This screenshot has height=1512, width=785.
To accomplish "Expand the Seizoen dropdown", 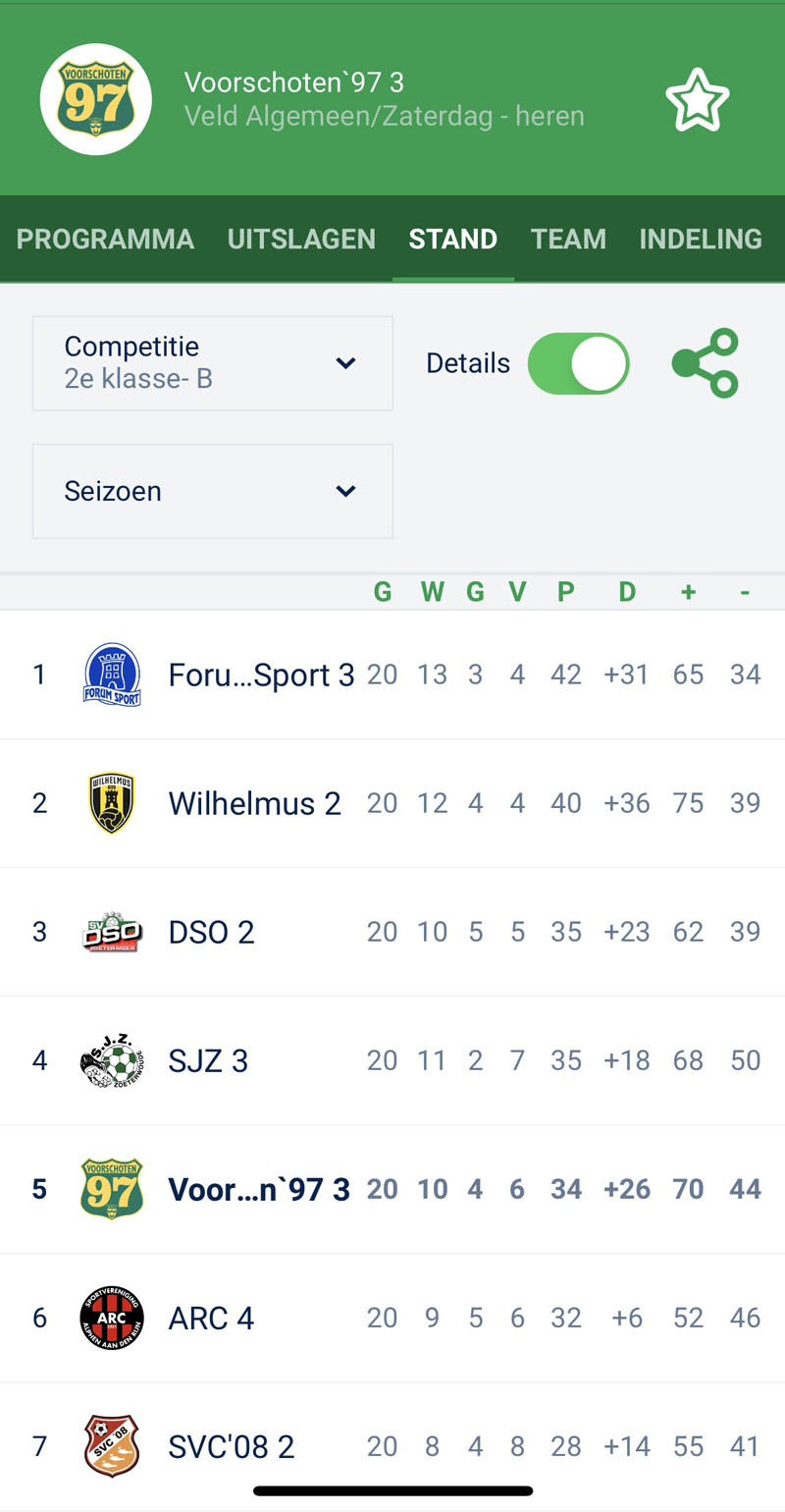I will click(x=213, y=491).
